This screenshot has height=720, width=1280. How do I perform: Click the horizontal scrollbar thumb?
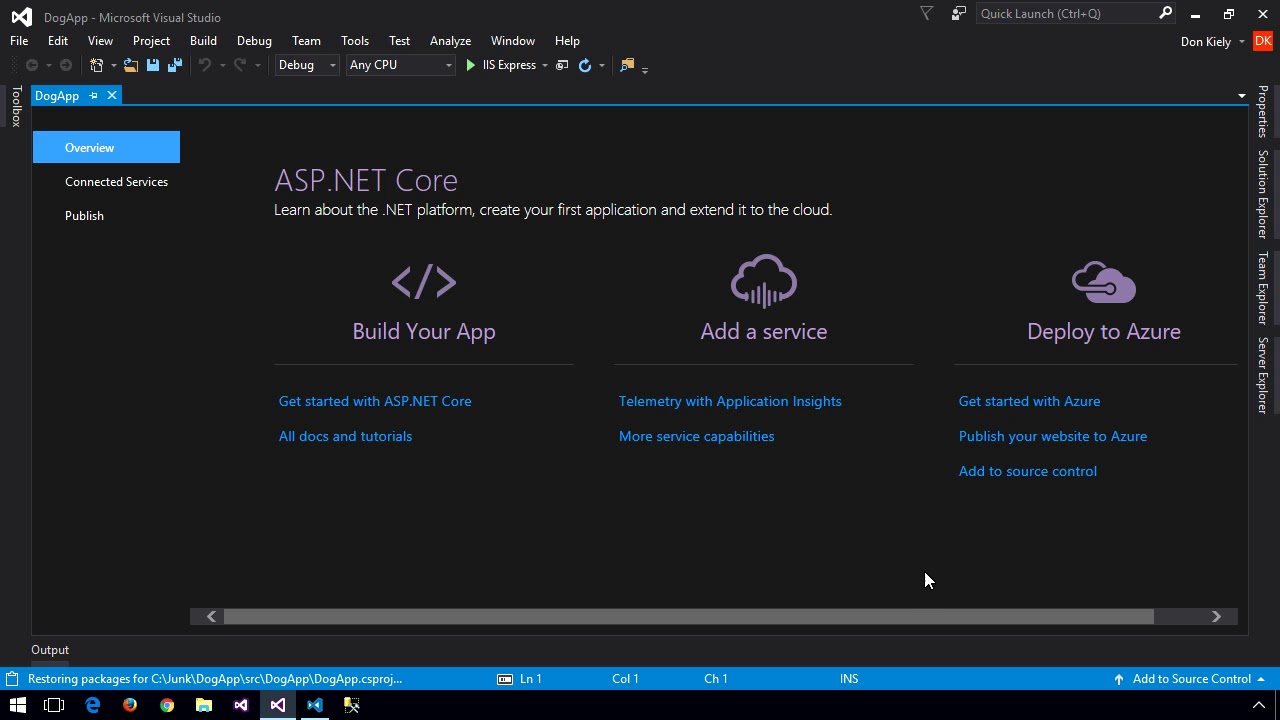coord(688,617)
